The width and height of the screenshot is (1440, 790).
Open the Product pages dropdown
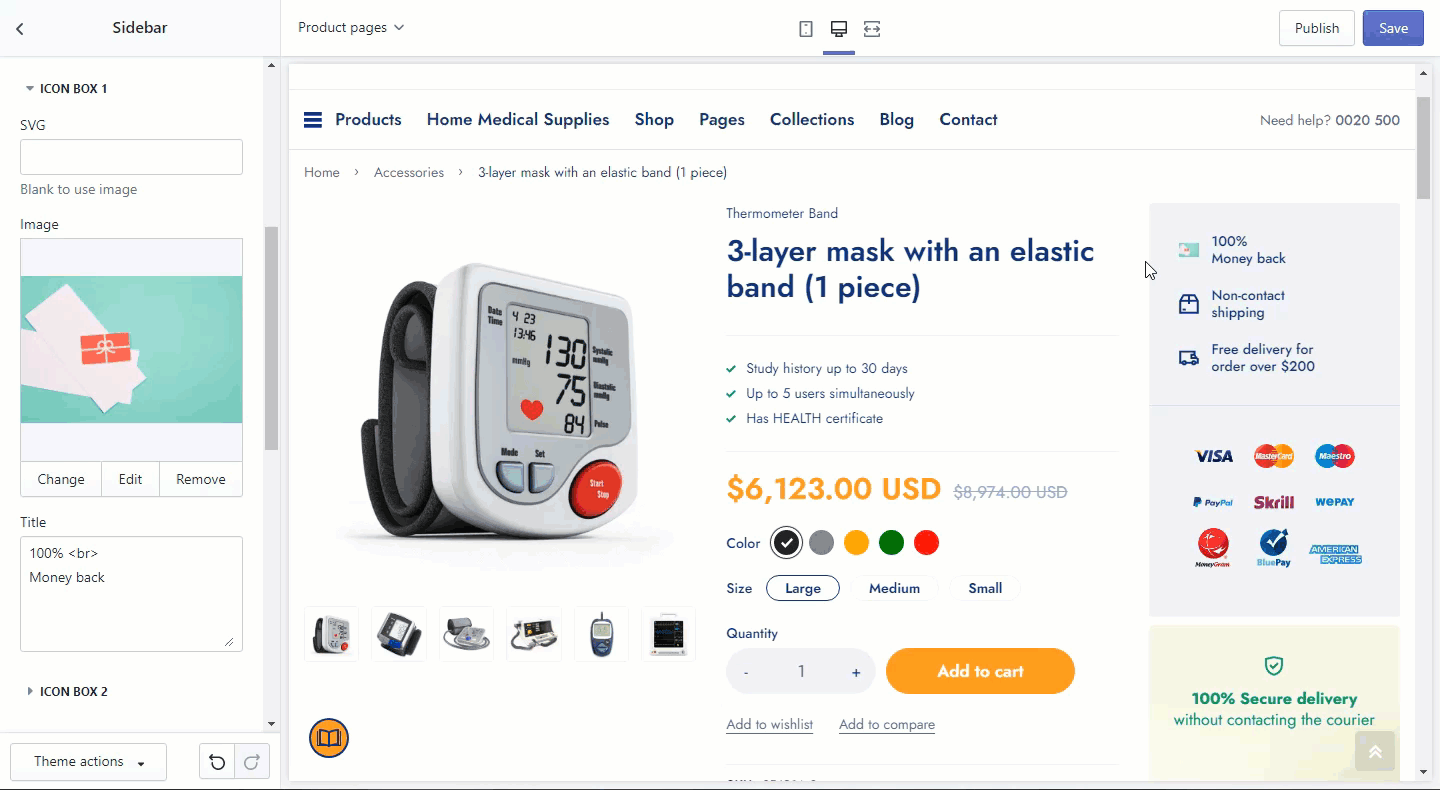pos(351,28)
